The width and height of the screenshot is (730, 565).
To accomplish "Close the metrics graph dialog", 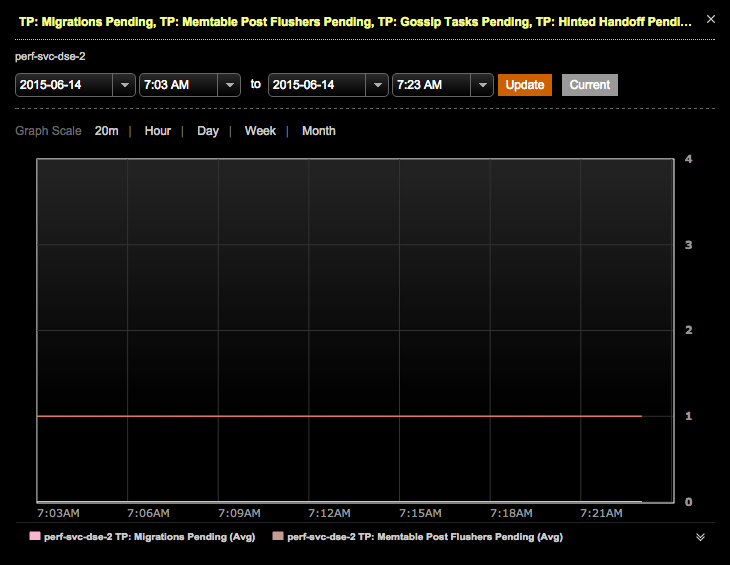I will pos(710,19).
